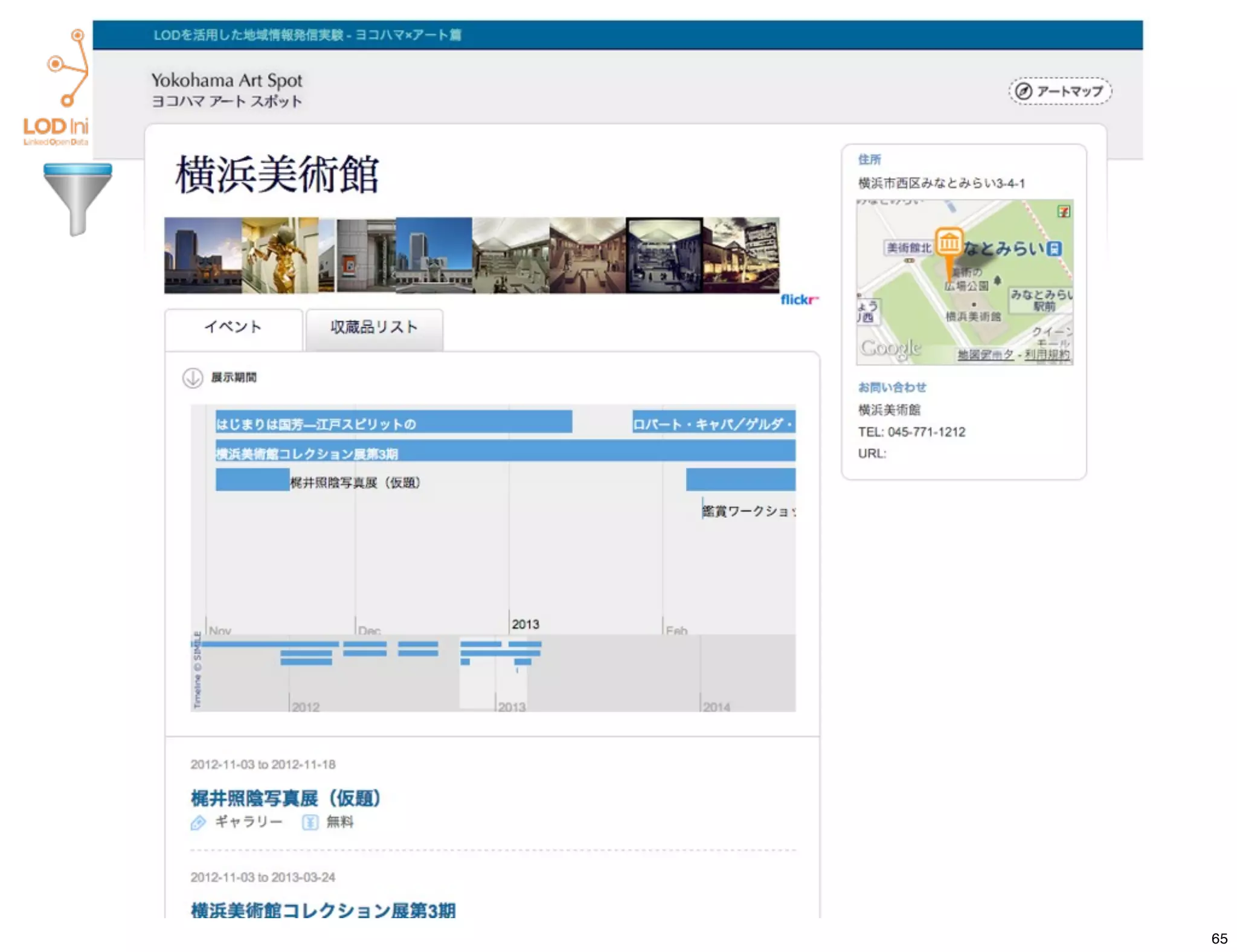Click the gallery tag icon beside ギャラリー

click(198, 822)
